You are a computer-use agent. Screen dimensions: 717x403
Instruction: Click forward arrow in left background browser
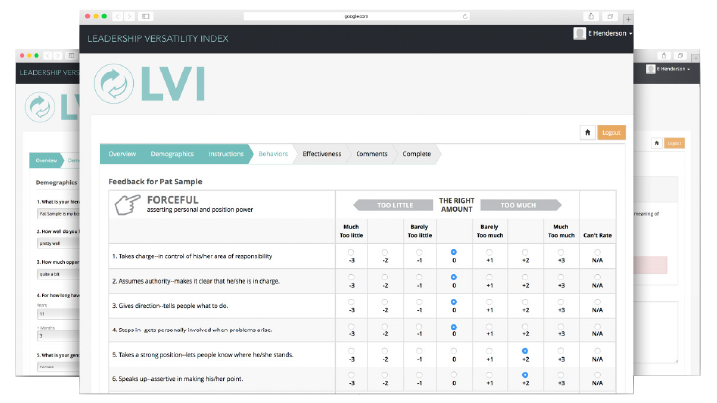(x=58, y=55)
